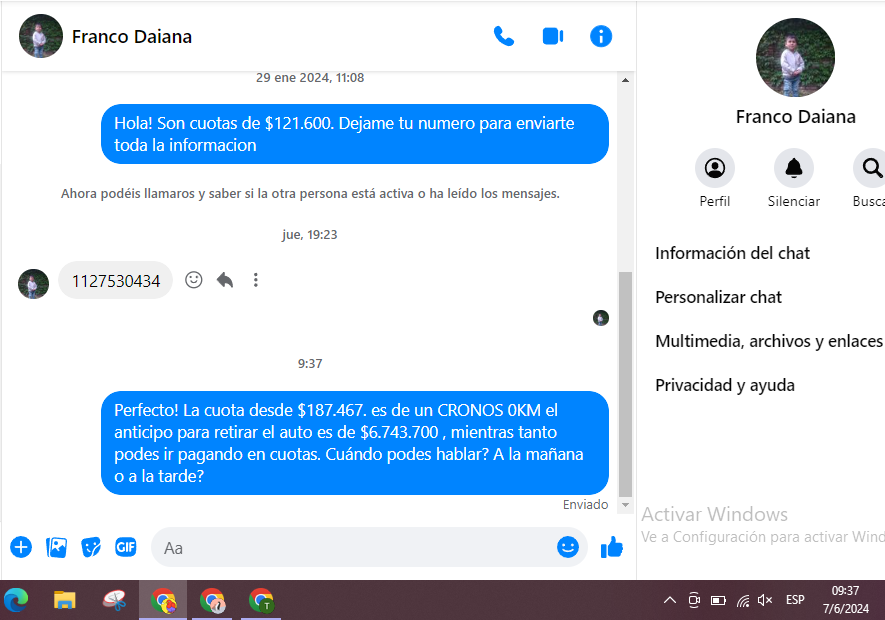This screenshot has width=885, height=620.
Task: Expand Personalizar chat section
Action: [718, 297]
